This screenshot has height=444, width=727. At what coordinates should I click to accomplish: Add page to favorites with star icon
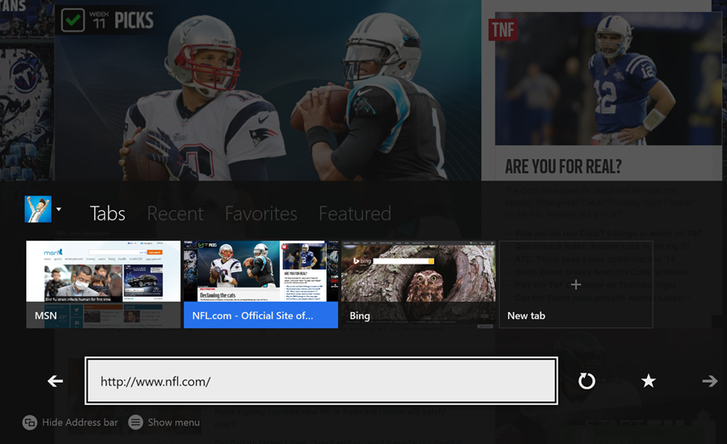point(648,381)
